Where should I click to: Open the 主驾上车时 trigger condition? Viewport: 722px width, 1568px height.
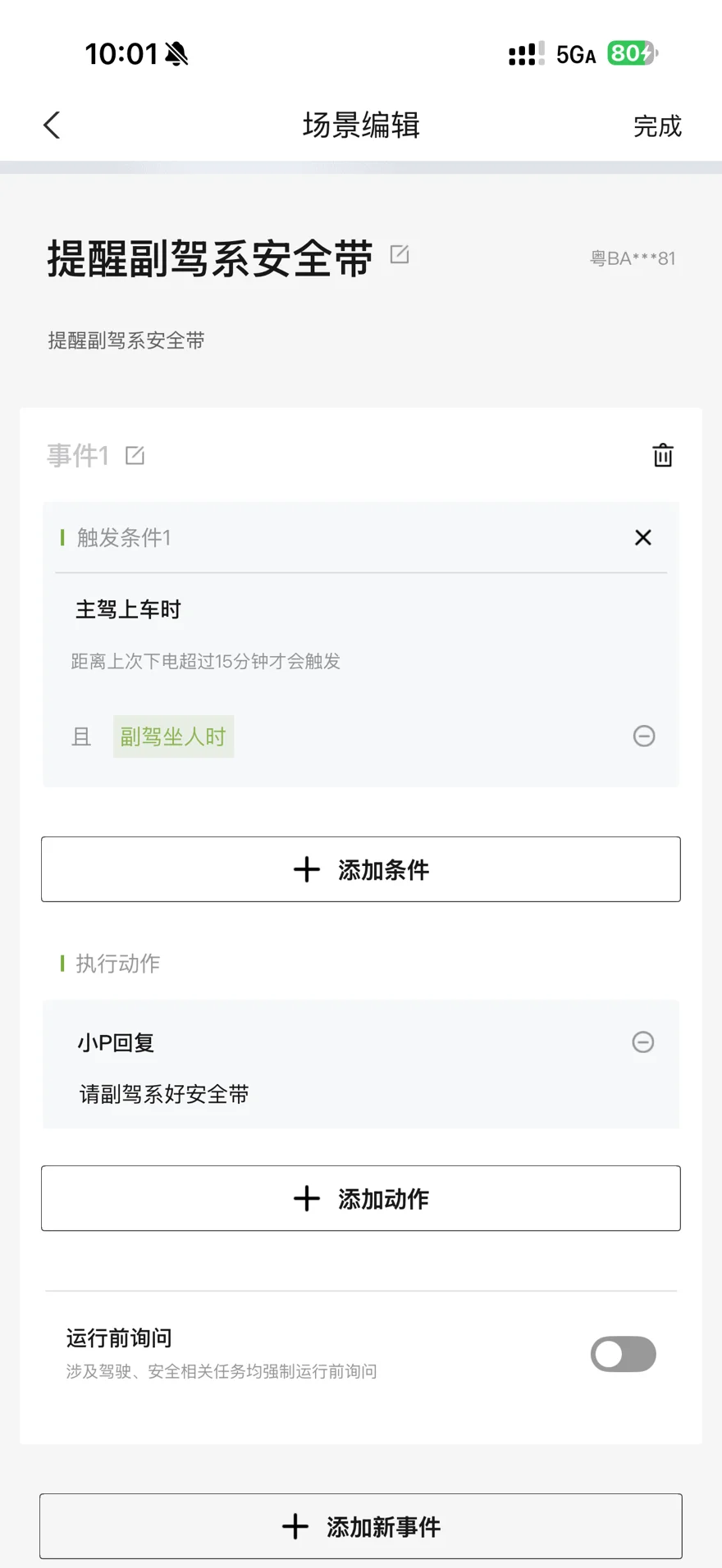coord(128,609)
